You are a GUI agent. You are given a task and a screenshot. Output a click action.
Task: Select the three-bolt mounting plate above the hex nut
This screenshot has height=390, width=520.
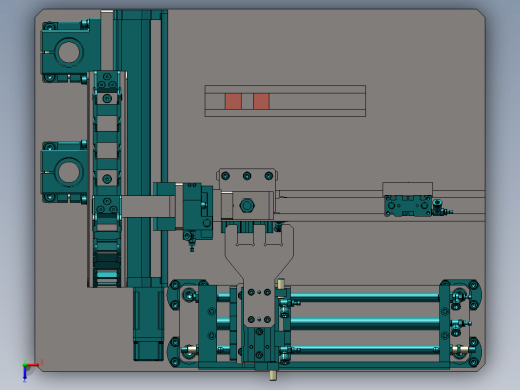[247, 179]
